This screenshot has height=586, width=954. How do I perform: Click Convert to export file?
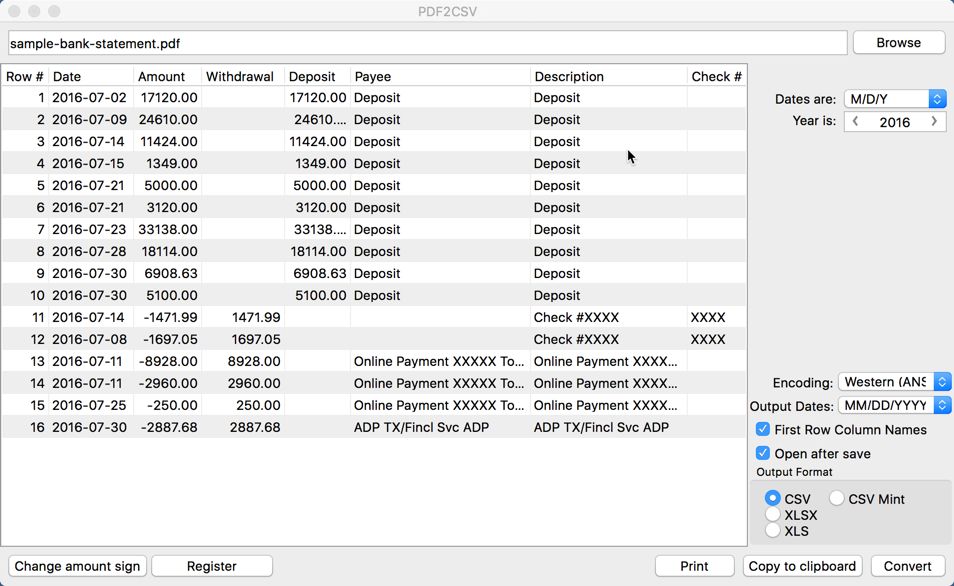908,566
